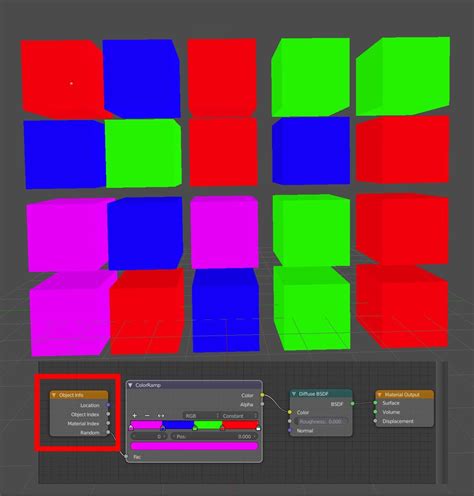Open the RGB color mode dropdown
Screen dimensions: 474x496
coord(201,416)
